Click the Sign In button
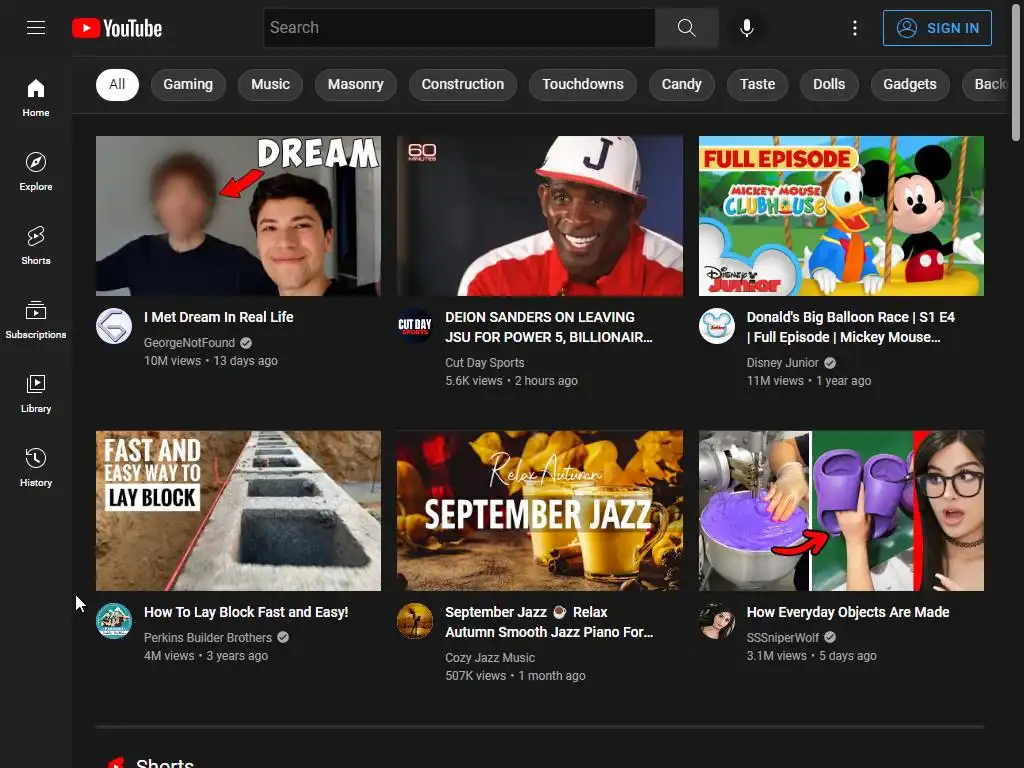Screen dimensions: 1024x768 point(937,28)
